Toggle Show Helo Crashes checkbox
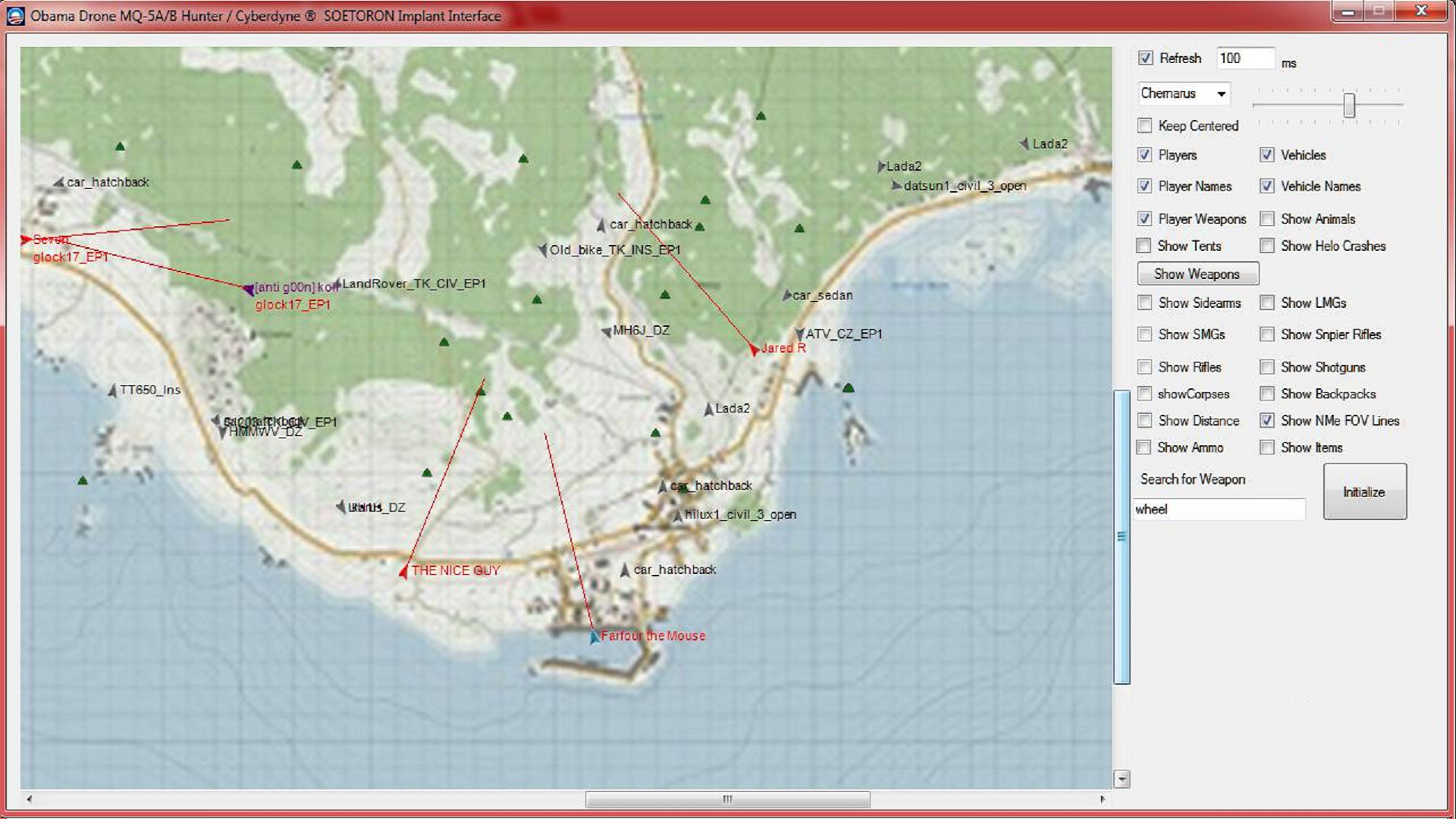Image resolution: width=1456 pixels, height=819 pixels. (1267, 246)
